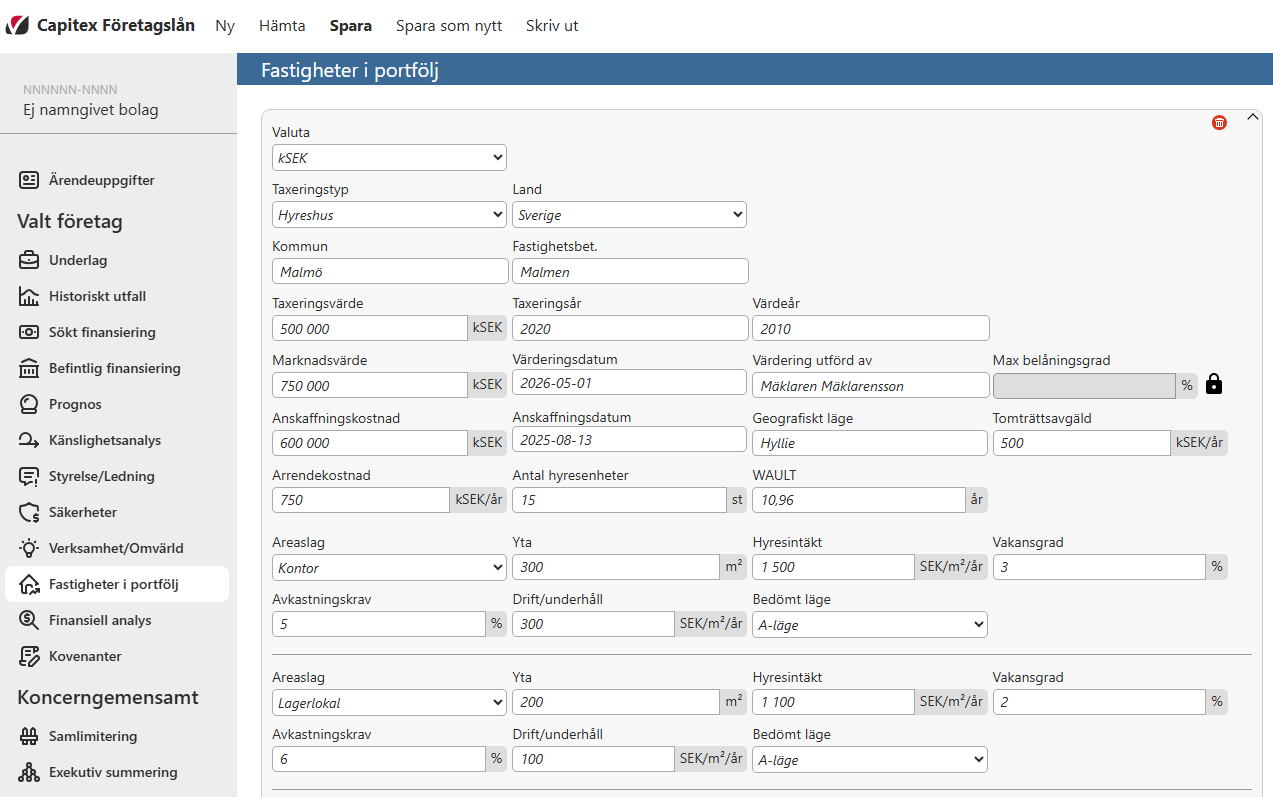Click the Värdering utförd av field
Image resolution: width=1273 pixels, height=797 pixels.
(871, 385)
